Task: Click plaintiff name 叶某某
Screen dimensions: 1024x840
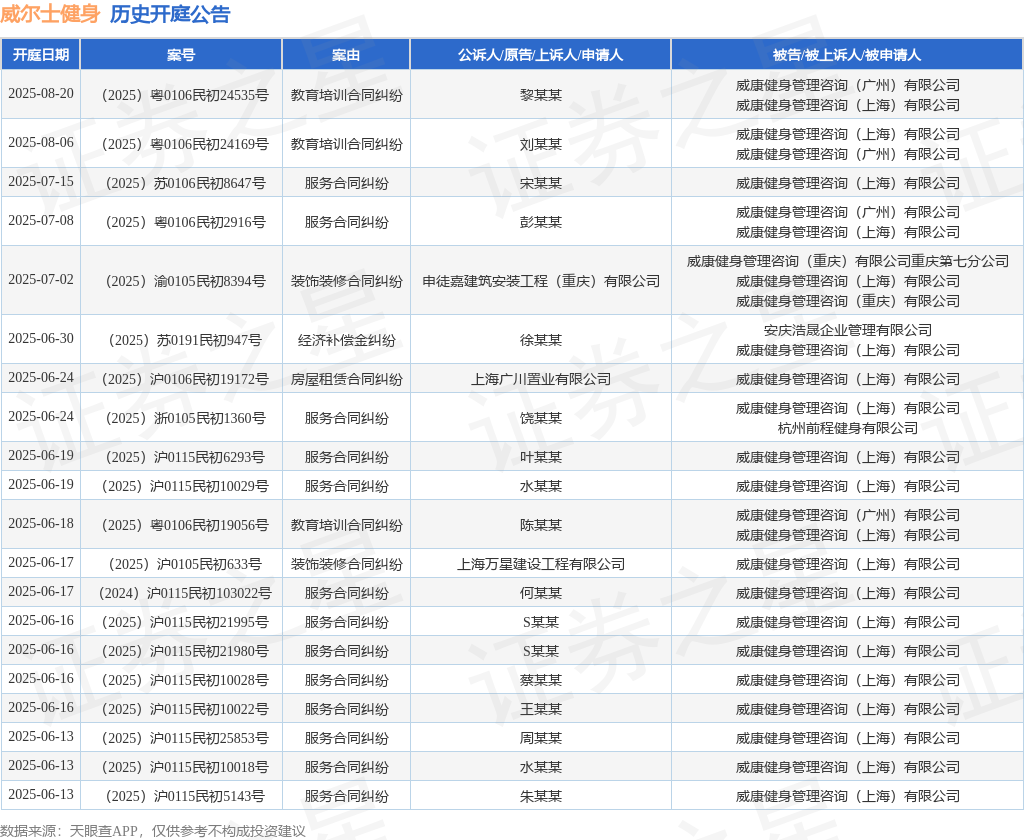Action: point(541,457)
